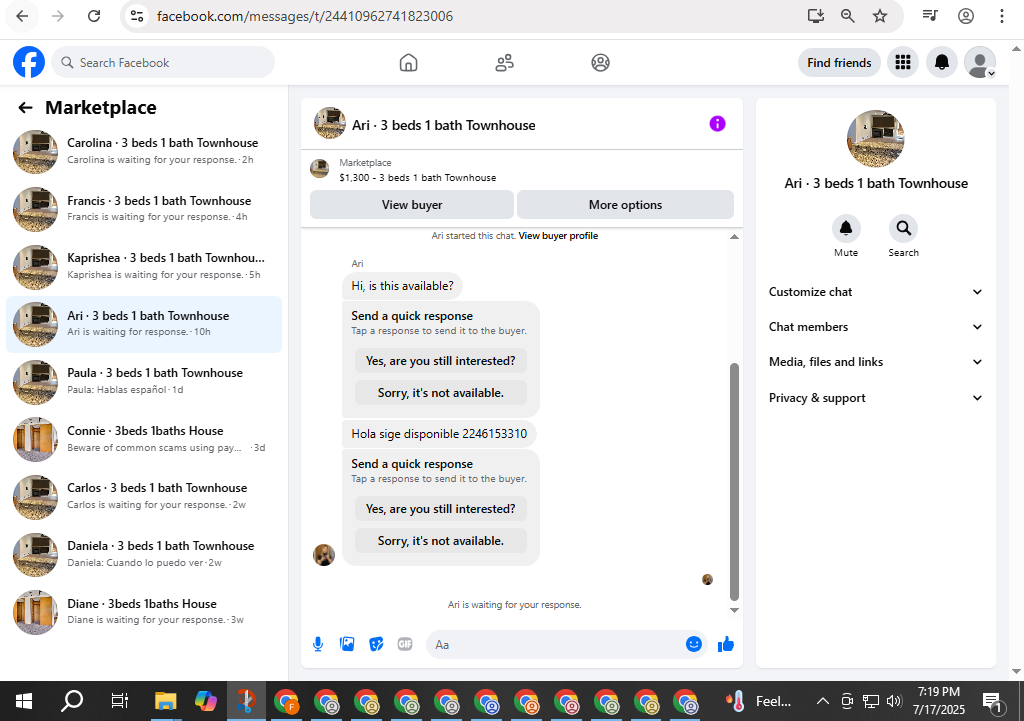Attach a photo with the image icon
The image size is (1024, 721).
pyautogui.click(x=347, y=645)
